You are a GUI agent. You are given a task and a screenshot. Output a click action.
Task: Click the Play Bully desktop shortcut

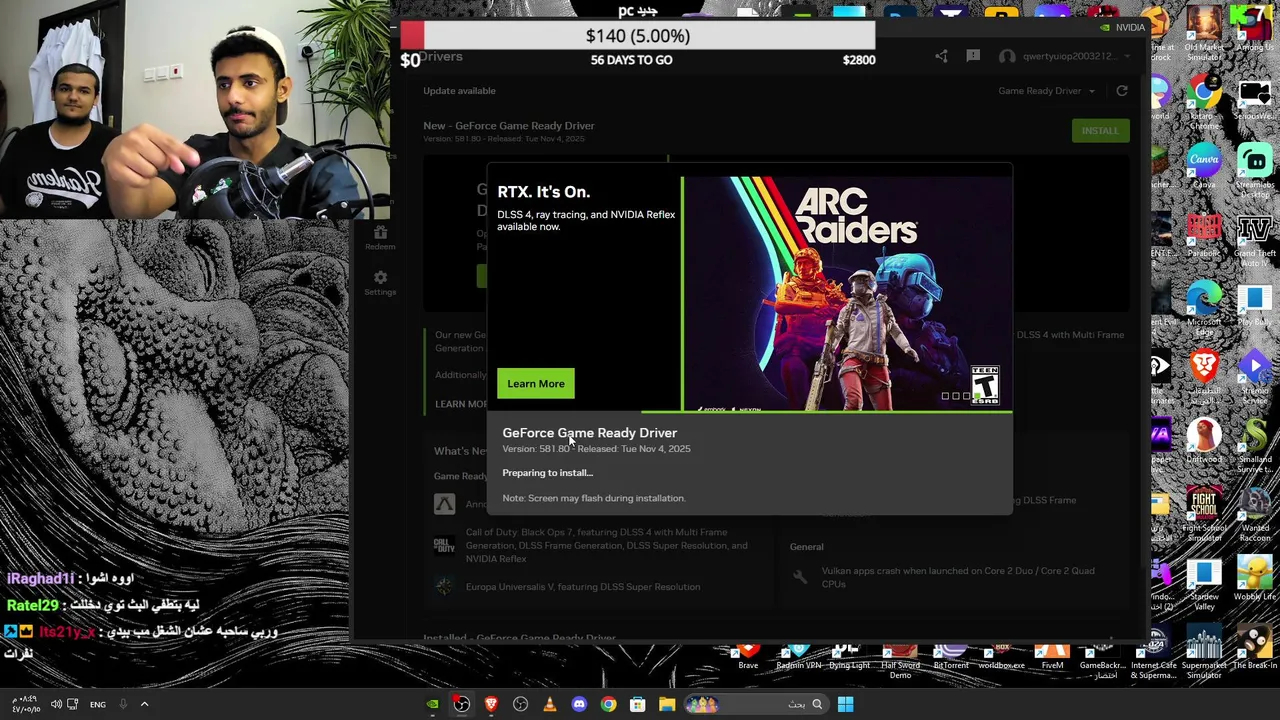[1254, 303]
